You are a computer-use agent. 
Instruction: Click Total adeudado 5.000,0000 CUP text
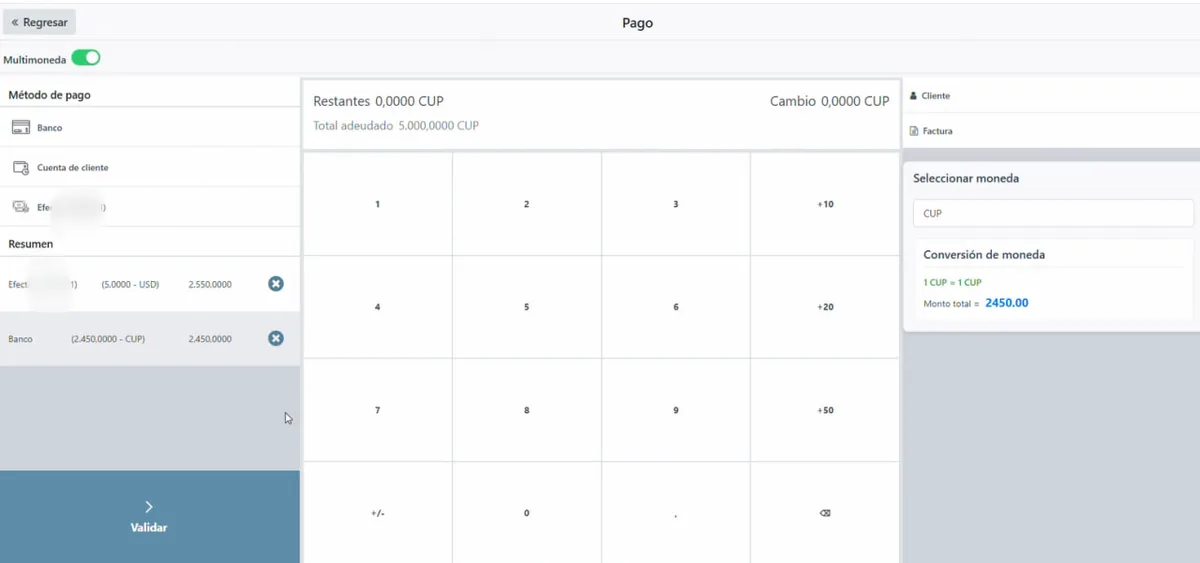tap(396, 126)
